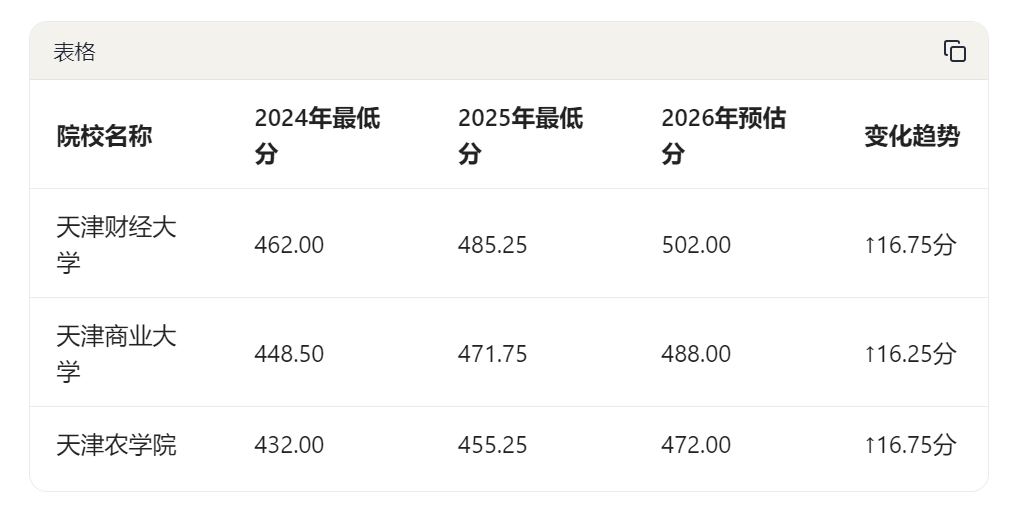Image resolution: width=1014 pixels, height=510 pixels.
Task: Click the 天津财经大学 cell
Action: (x=116, y=244)
